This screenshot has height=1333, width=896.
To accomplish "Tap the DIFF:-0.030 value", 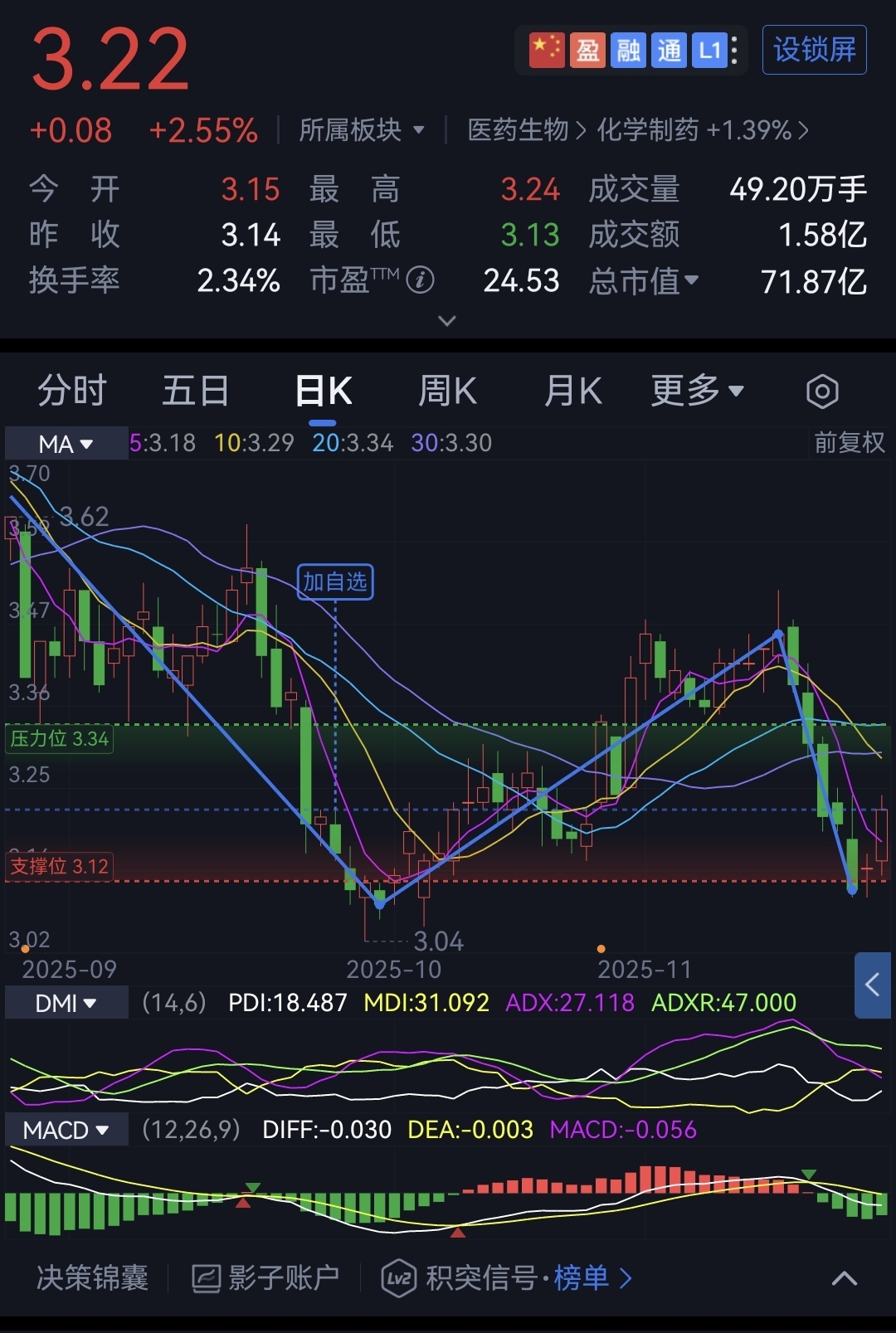I will 327,1130.
